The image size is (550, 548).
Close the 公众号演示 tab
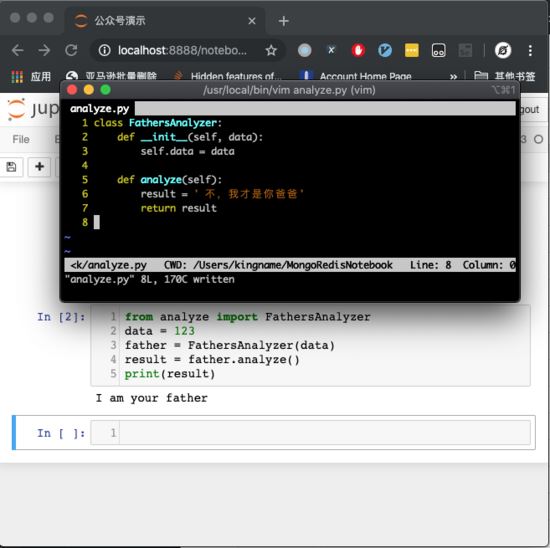(251, 21)
